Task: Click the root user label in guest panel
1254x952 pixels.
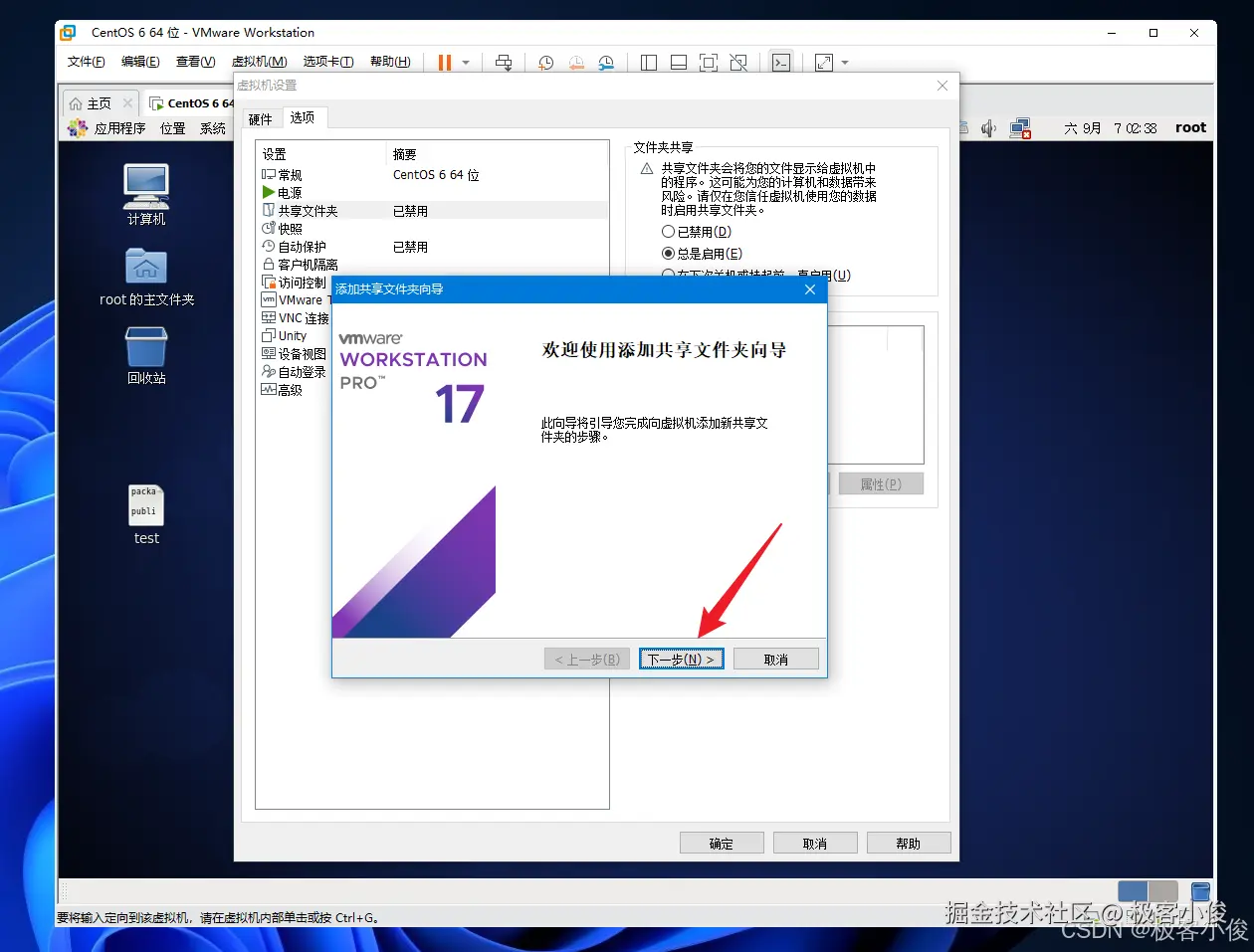Action: coord(1190,127)
